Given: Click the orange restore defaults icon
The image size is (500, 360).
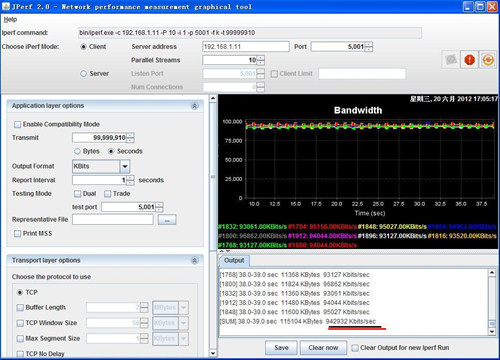Looking at the screenshot, I should click(x=488, y=60).
